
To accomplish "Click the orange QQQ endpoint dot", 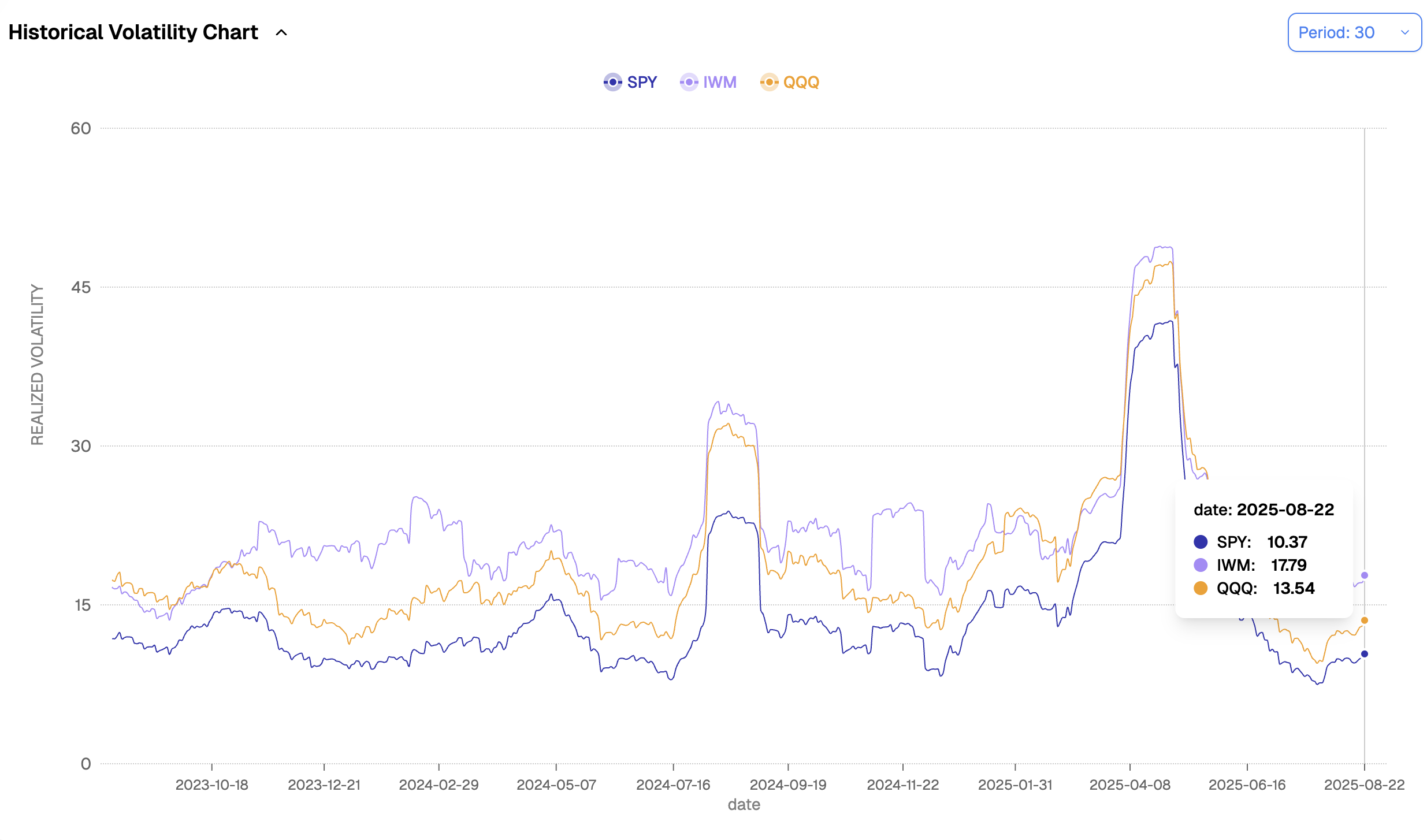I will 1365,620.
